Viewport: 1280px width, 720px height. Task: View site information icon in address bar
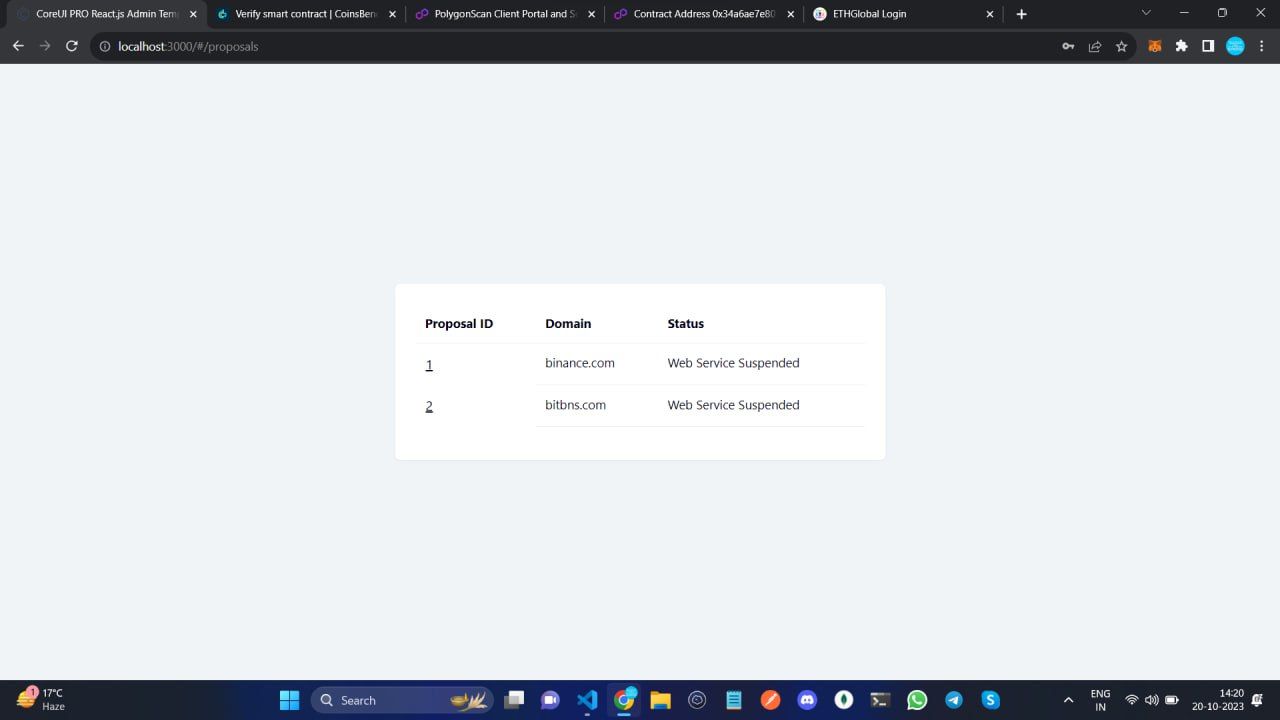tap(104, 46)
